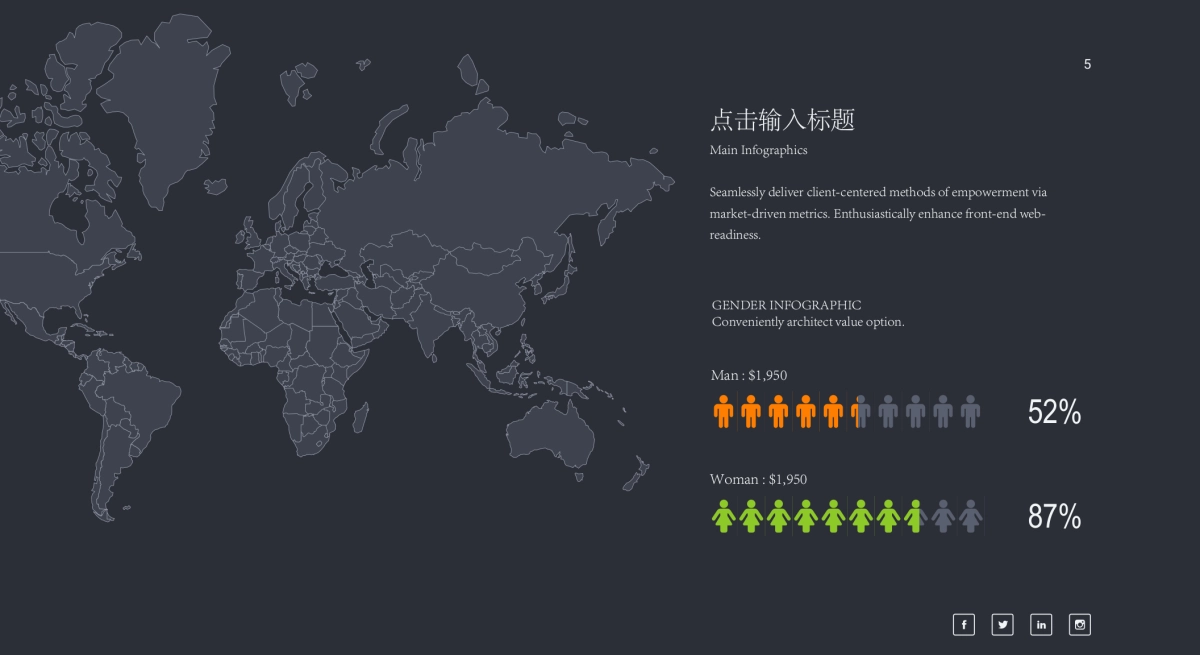Image resolution: width=1200 pixels, height=655 pixels.
Task: Click the 87% percentage text
Action: pos(1053,518)
